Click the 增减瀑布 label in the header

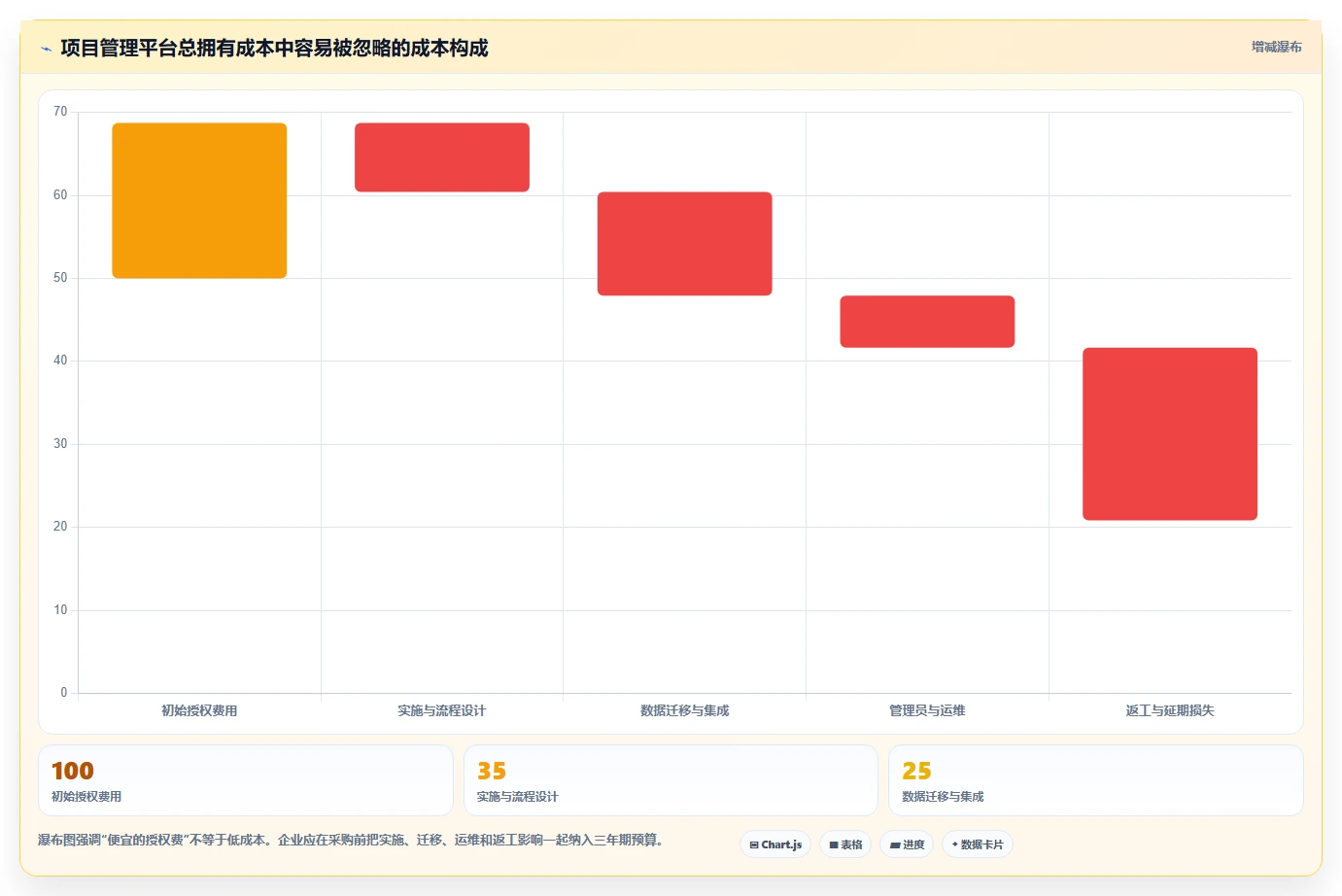click(x=1276, y=47)
